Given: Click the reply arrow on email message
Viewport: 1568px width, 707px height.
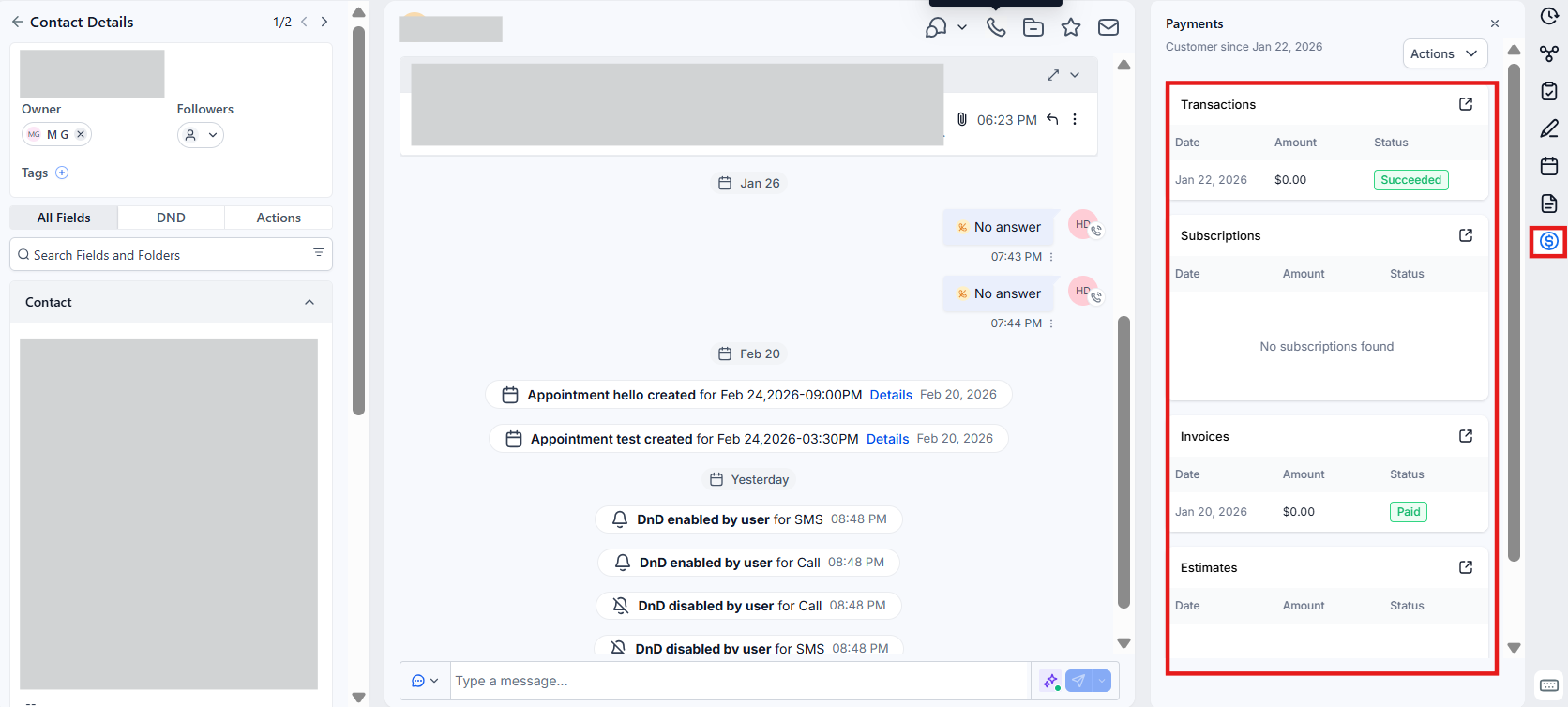Looking at the screenshot, I should (1052, 119).
